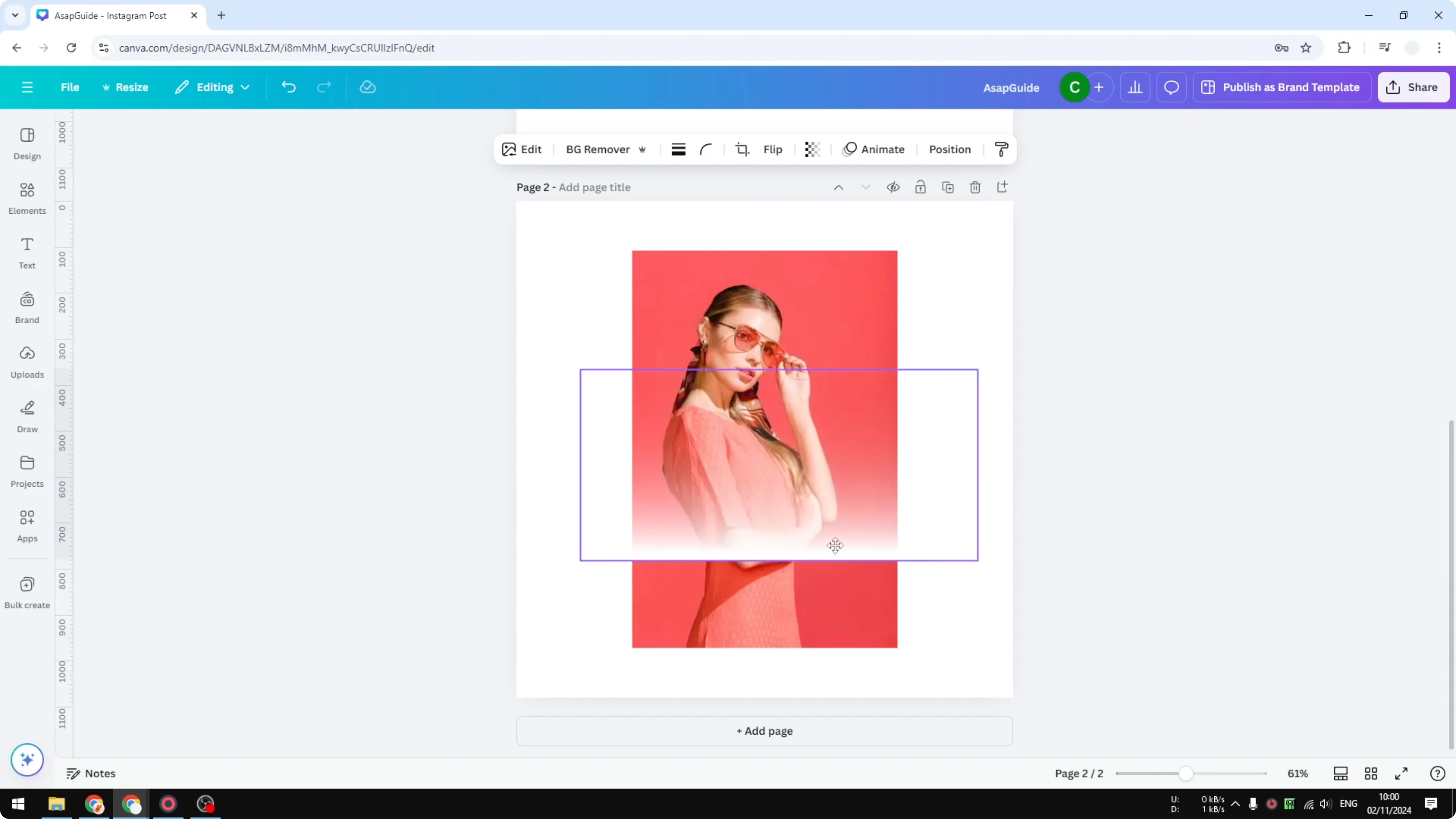This screenshot has height=819, width=1456.
Task: Open the File menu
Action: [70, 87]
